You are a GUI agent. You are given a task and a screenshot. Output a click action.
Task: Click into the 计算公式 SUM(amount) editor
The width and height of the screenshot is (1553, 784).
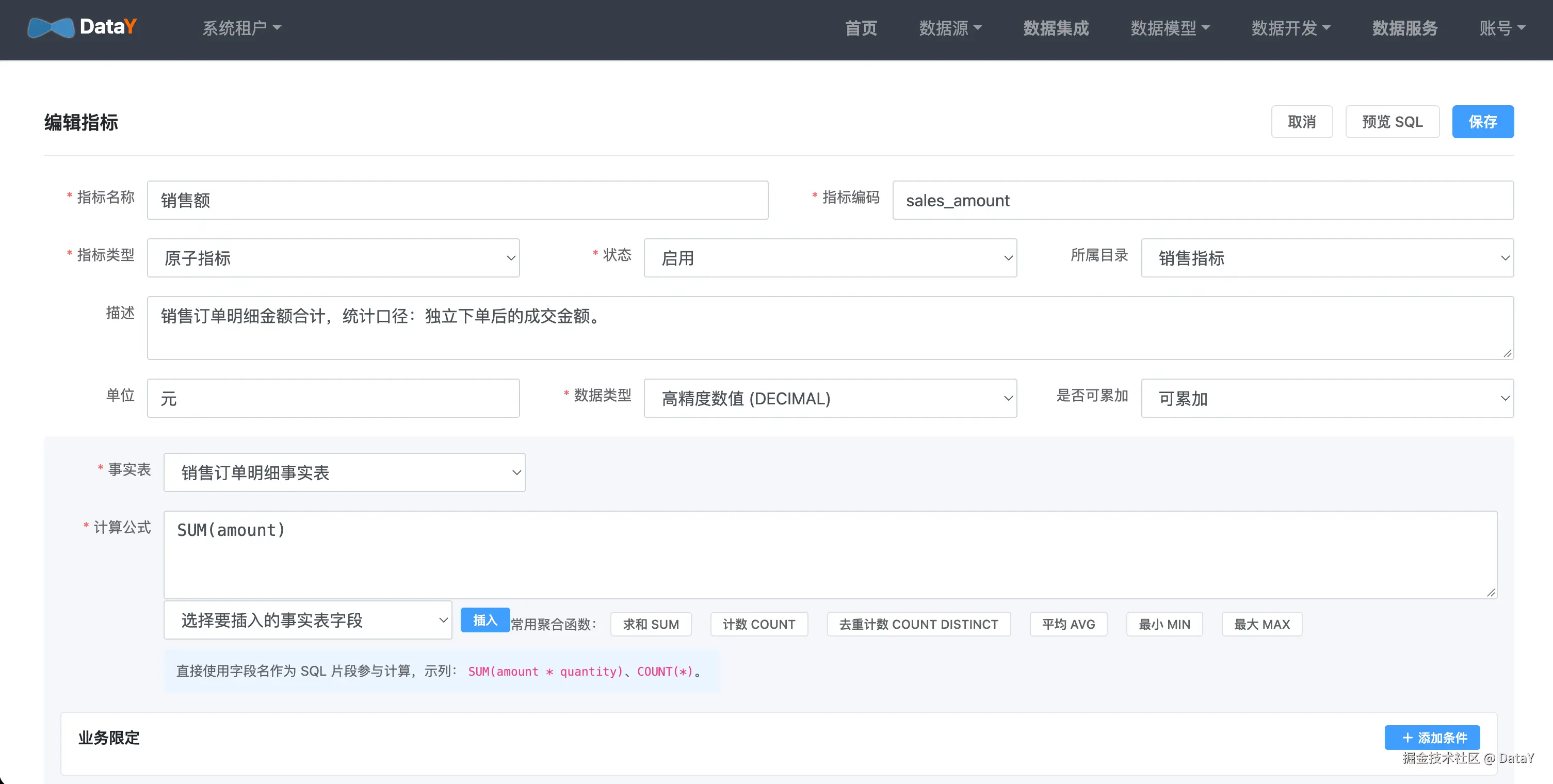coord(830,554)
